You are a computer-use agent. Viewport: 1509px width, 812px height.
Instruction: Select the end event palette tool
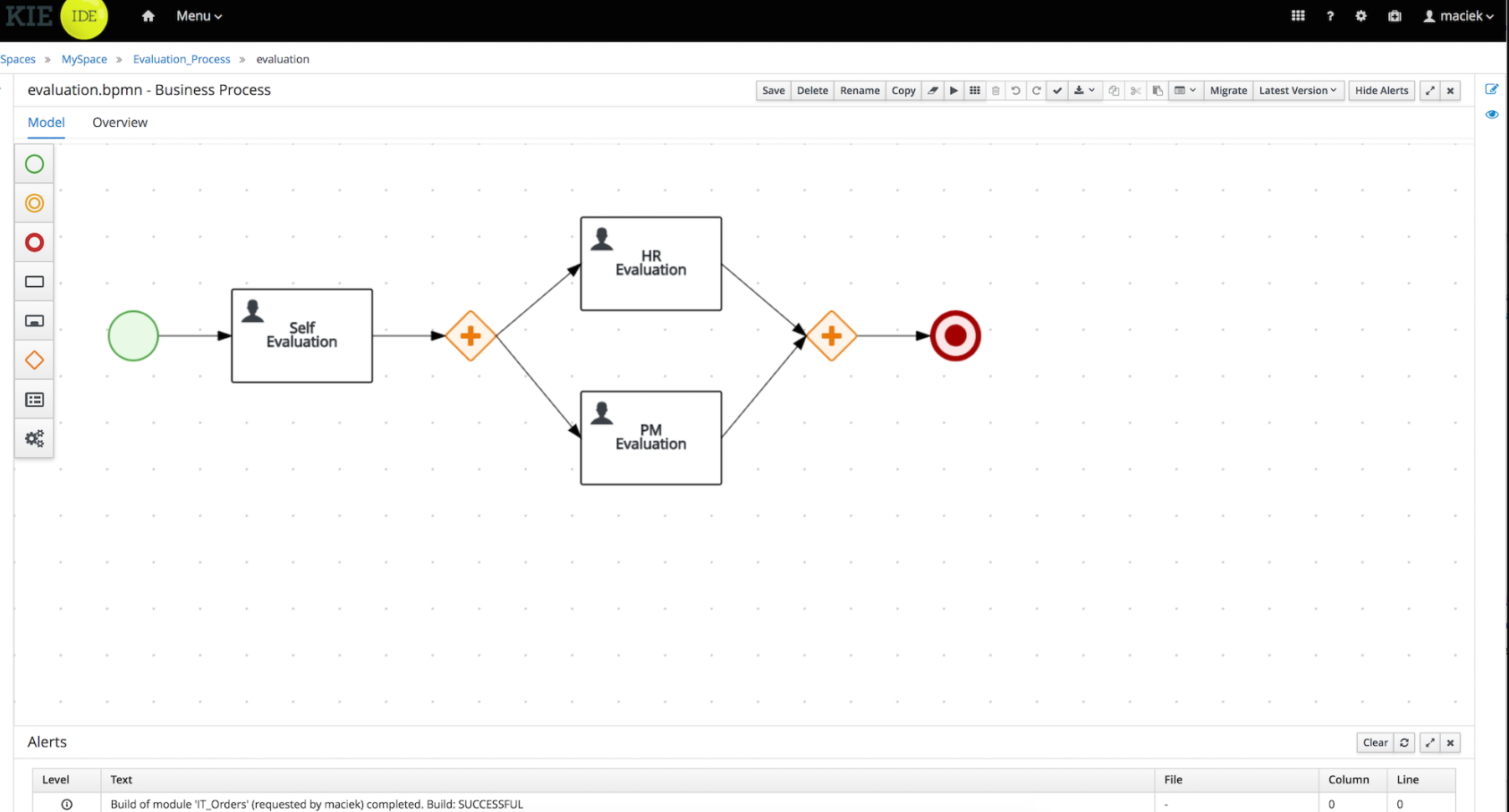coord(34,242)
